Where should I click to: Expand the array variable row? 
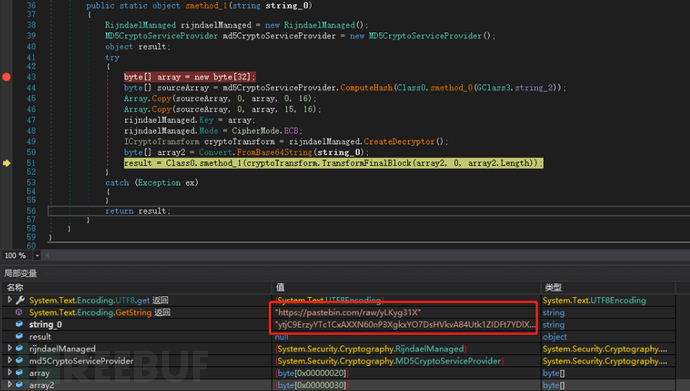(x=9, y=373)
